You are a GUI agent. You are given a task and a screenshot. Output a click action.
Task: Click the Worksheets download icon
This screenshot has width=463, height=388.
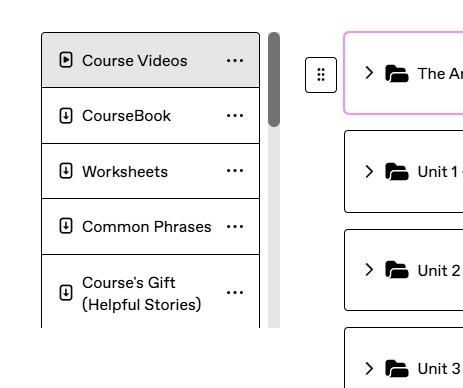[66, 171]
